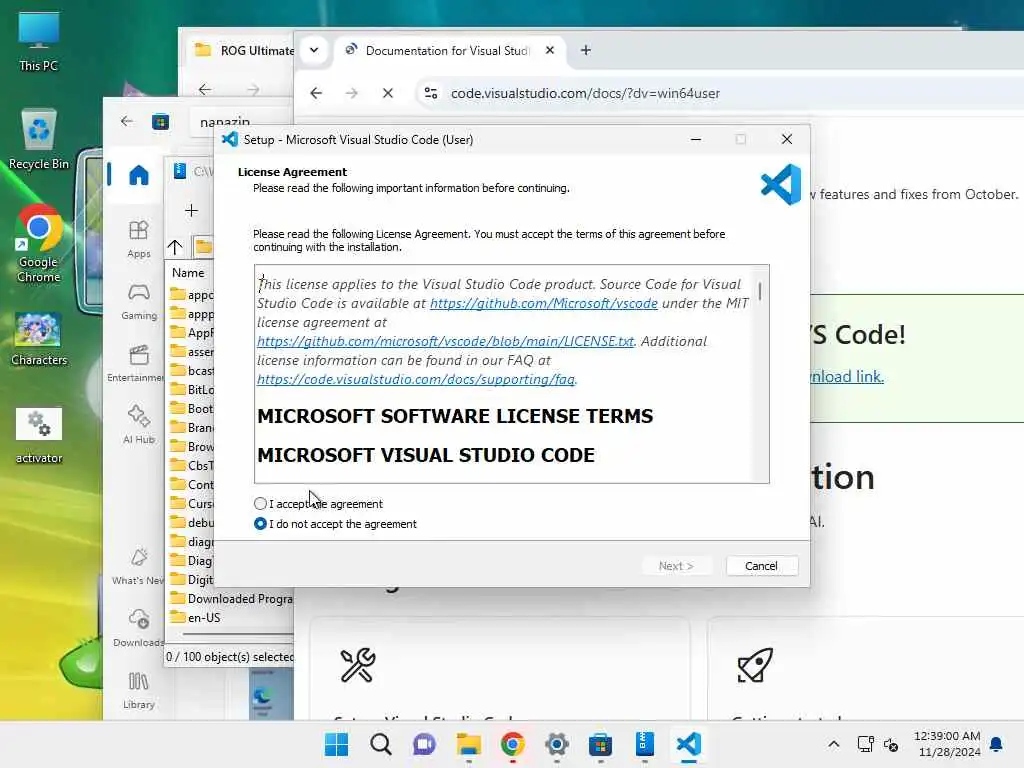Click the site information icon in address bar
Viewport: 1024px width, 768px height.
point(431,93)
